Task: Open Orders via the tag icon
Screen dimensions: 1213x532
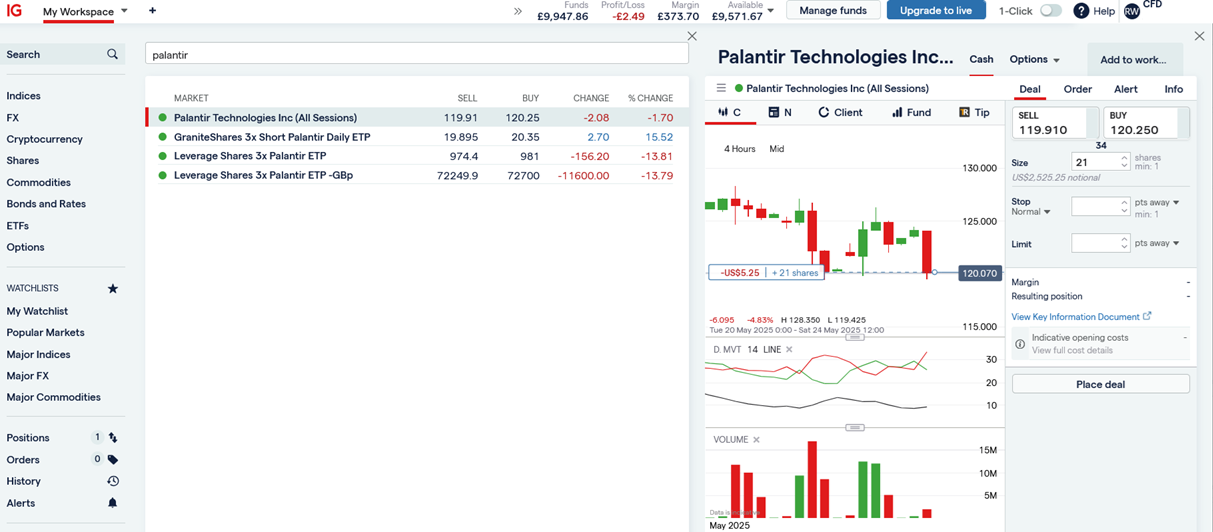Action: coord(113,460)
